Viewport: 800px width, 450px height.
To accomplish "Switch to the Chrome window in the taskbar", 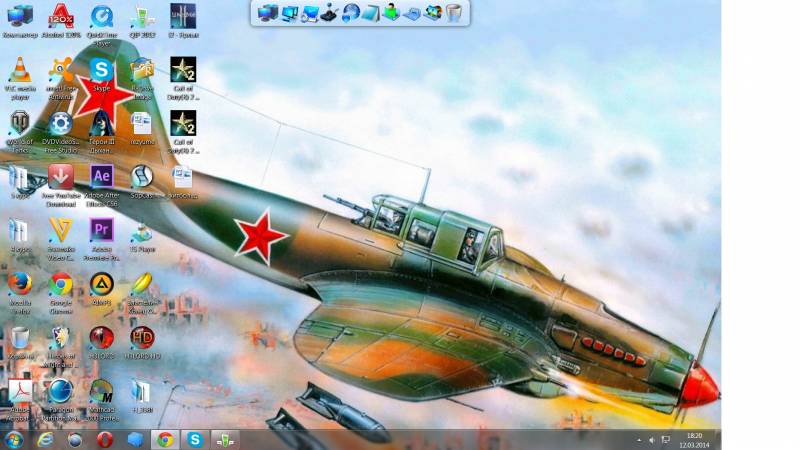I will click(165, 440).
